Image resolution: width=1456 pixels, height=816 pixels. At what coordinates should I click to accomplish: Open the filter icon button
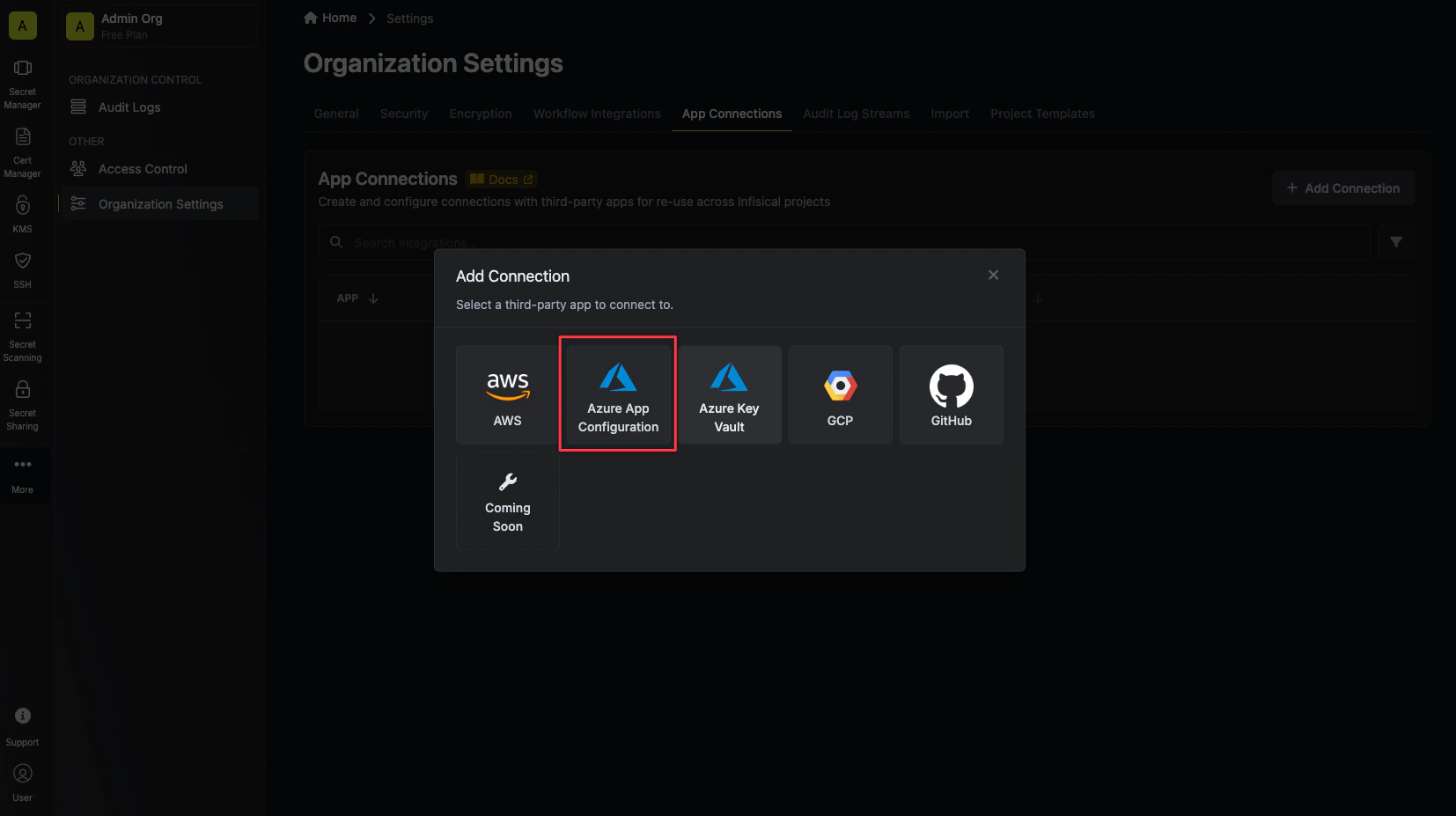(1396, 242)
